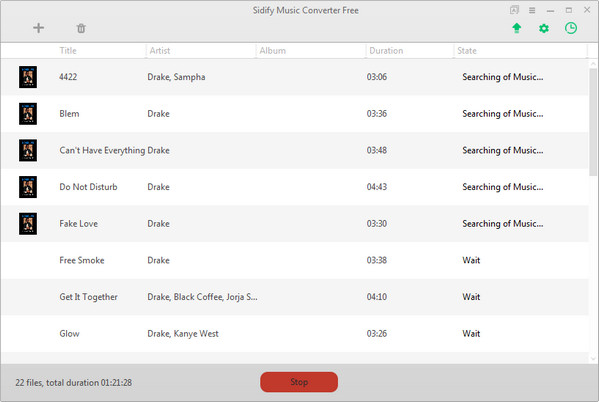Stop the conversion with the red button
Image resolution: width=599 pixels, height=402 pixels.
[299, 382]
